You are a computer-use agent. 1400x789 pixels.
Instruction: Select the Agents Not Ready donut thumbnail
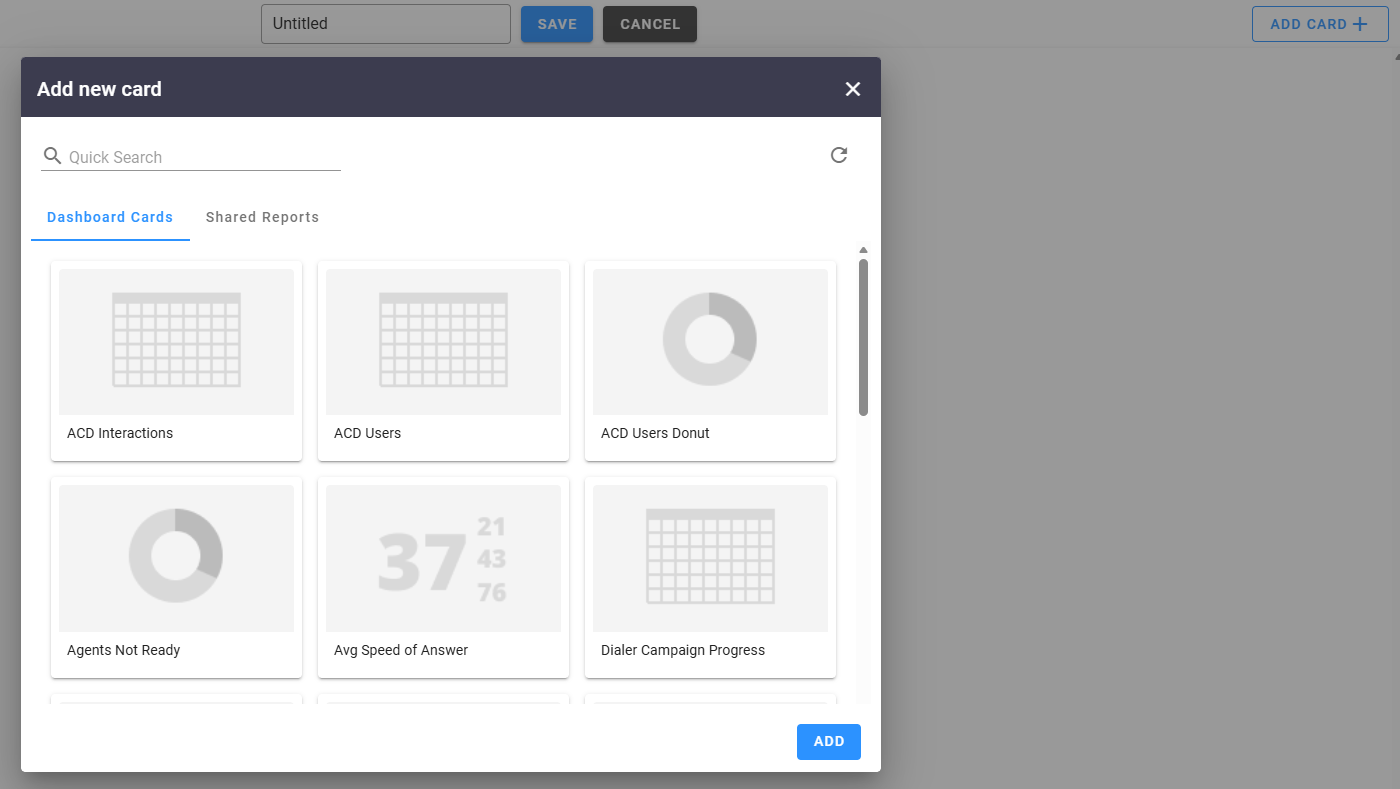[176, 558]
